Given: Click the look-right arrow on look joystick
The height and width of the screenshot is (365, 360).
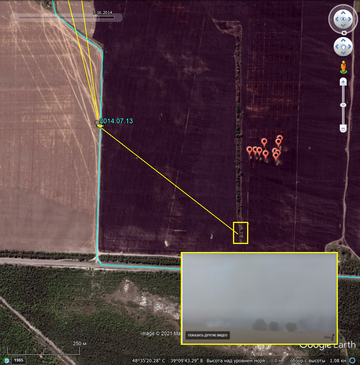Looking at the screenshot, I should 350,19.
